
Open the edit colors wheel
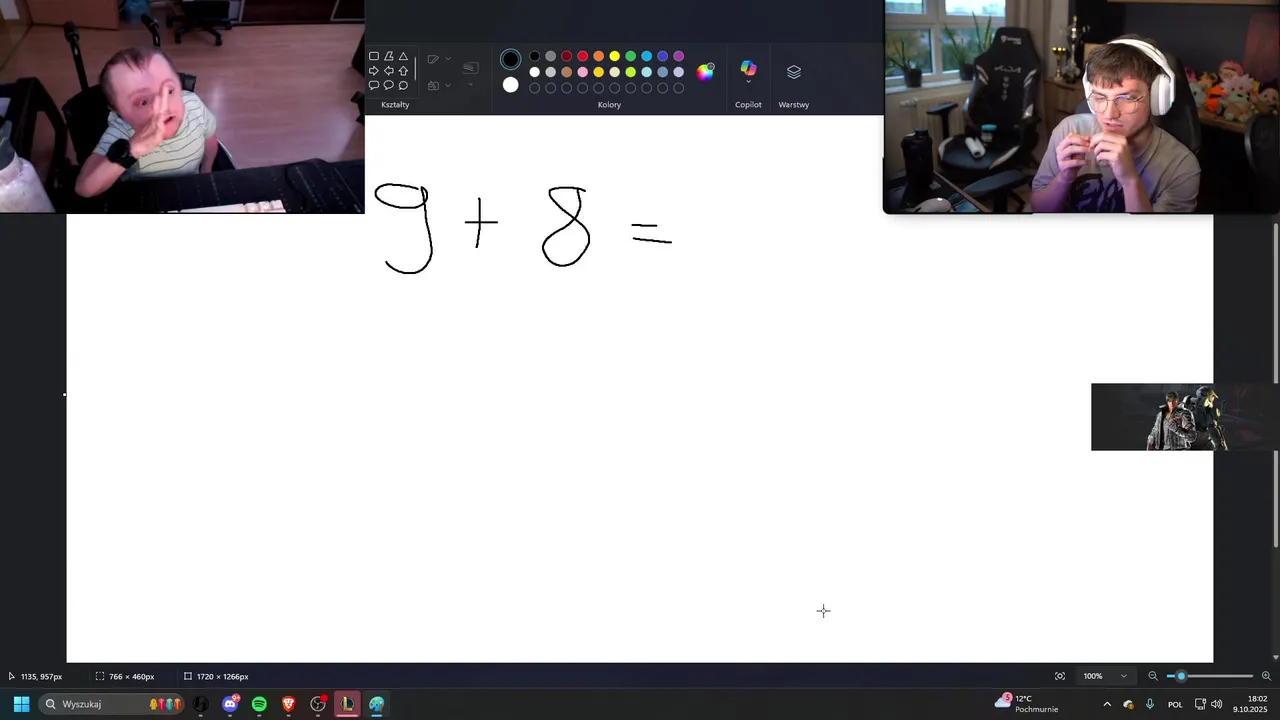point(706,71)
